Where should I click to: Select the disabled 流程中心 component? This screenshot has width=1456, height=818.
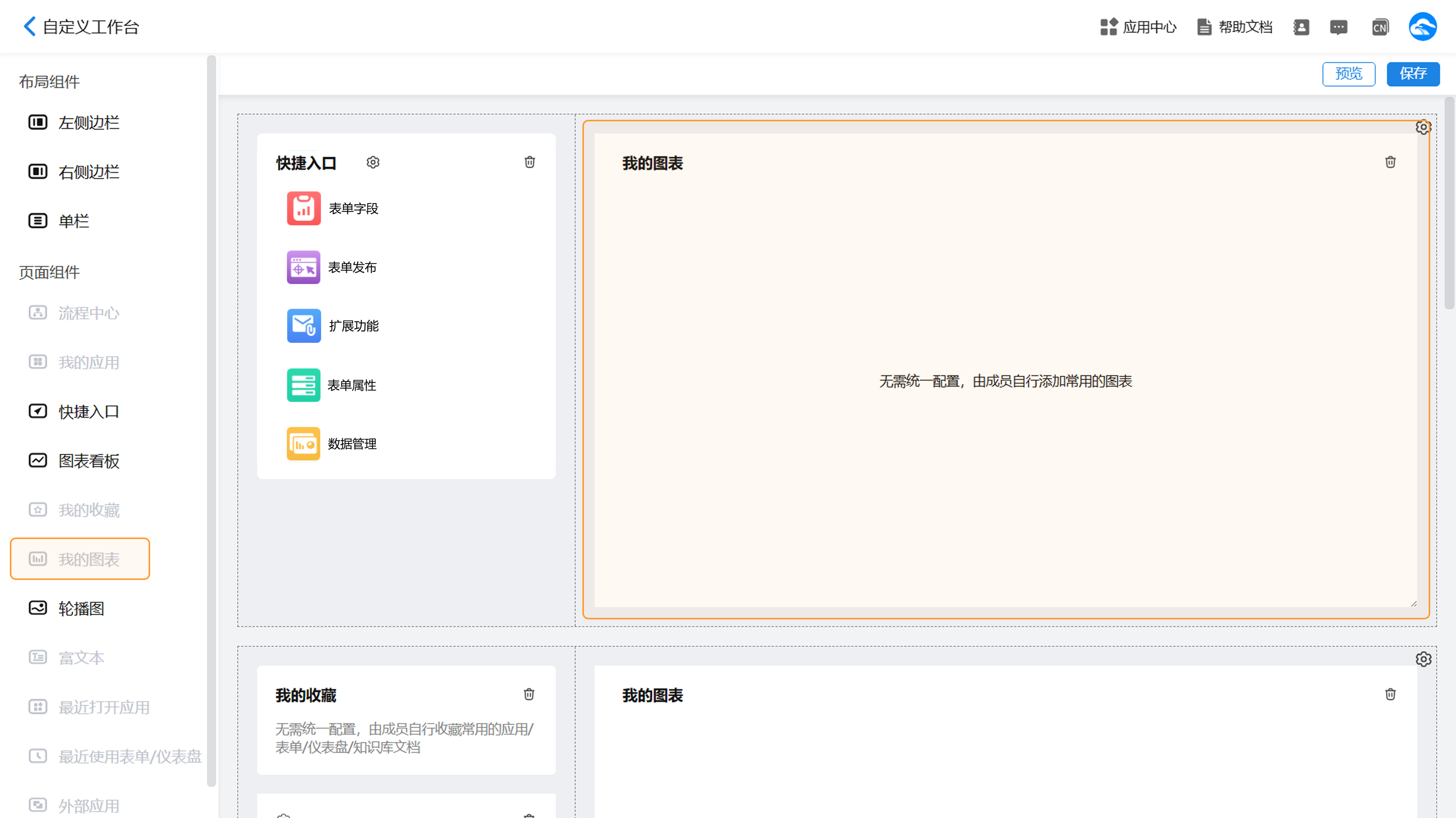(x=74, y=313)
